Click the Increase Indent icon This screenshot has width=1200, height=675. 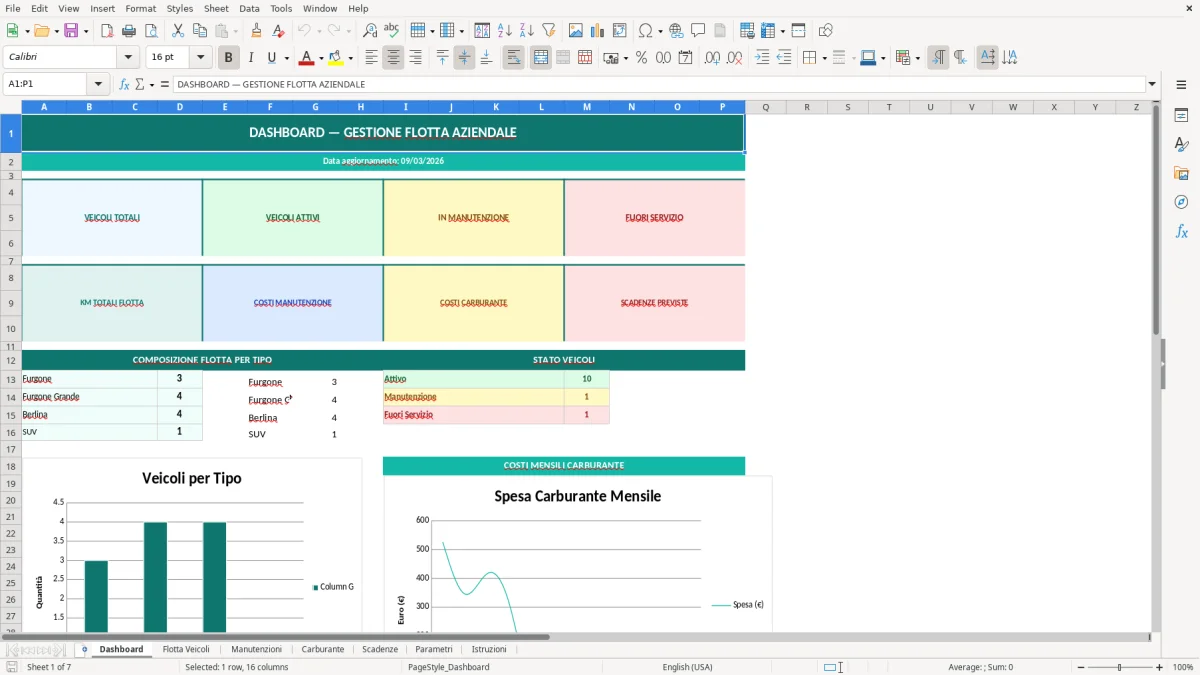click(x=762, y=58)
